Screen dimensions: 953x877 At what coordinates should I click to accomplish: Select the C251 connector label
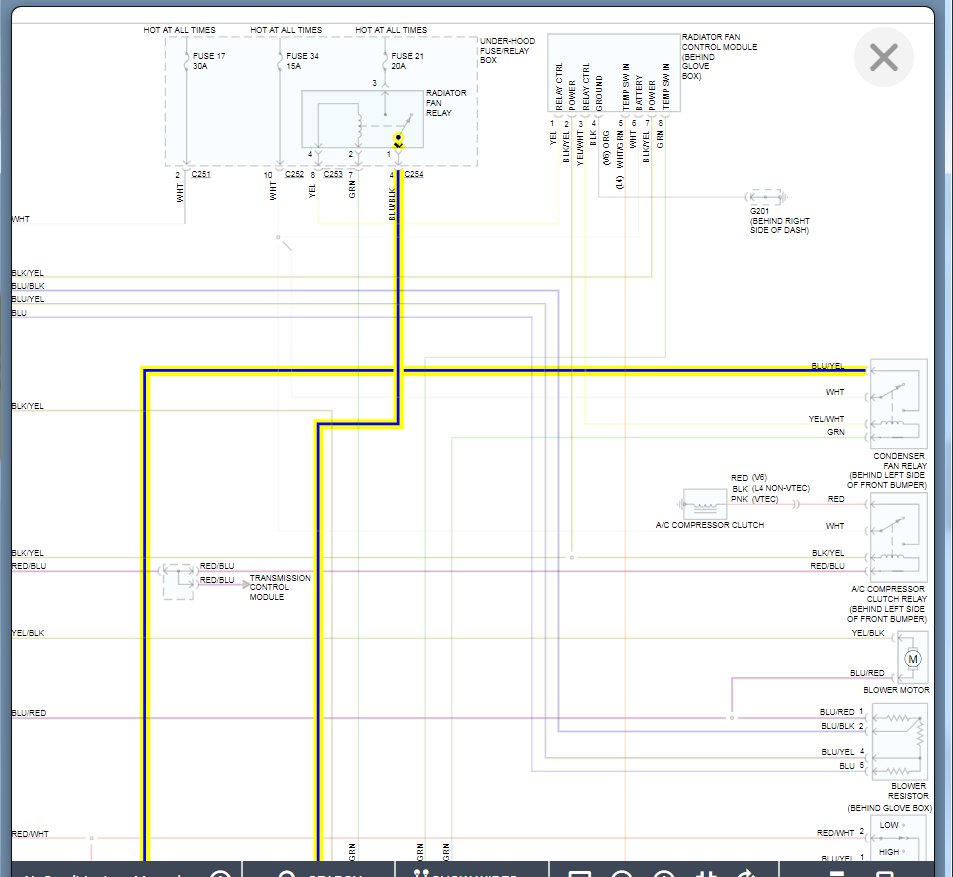click(201, 174)
